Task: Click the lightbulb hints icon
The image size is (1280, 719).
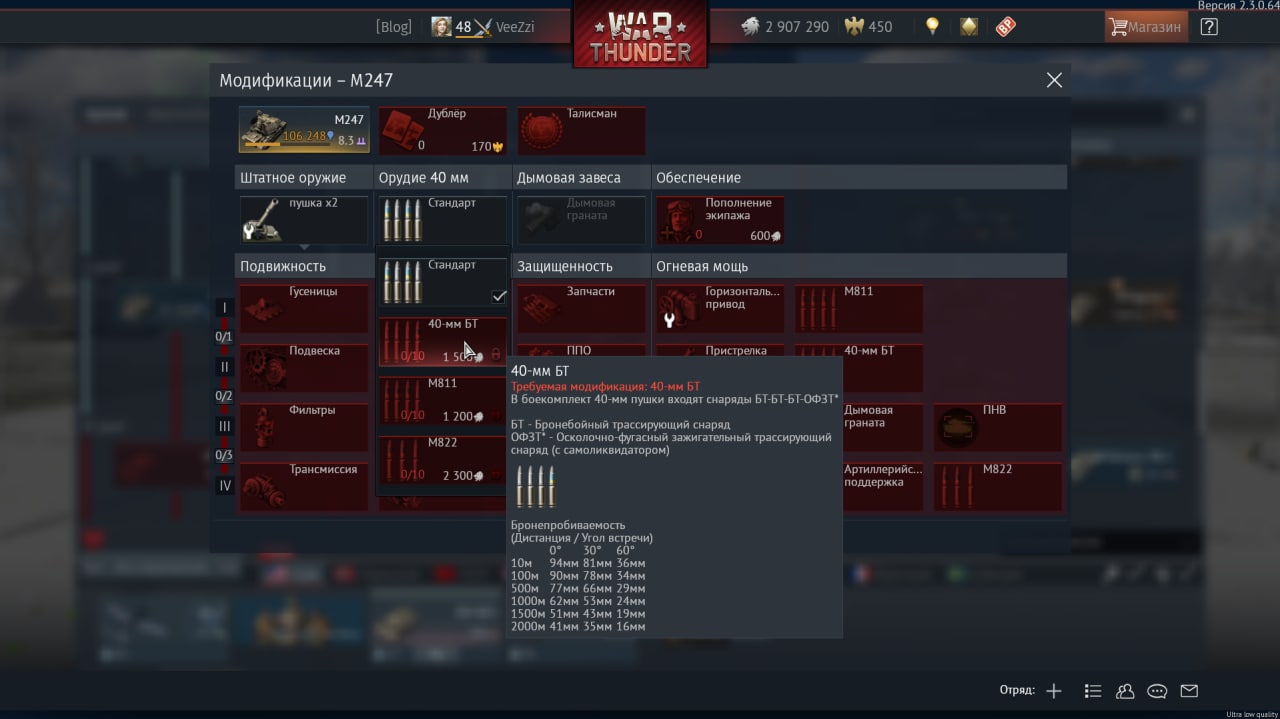Action: (x=932, y=27)
